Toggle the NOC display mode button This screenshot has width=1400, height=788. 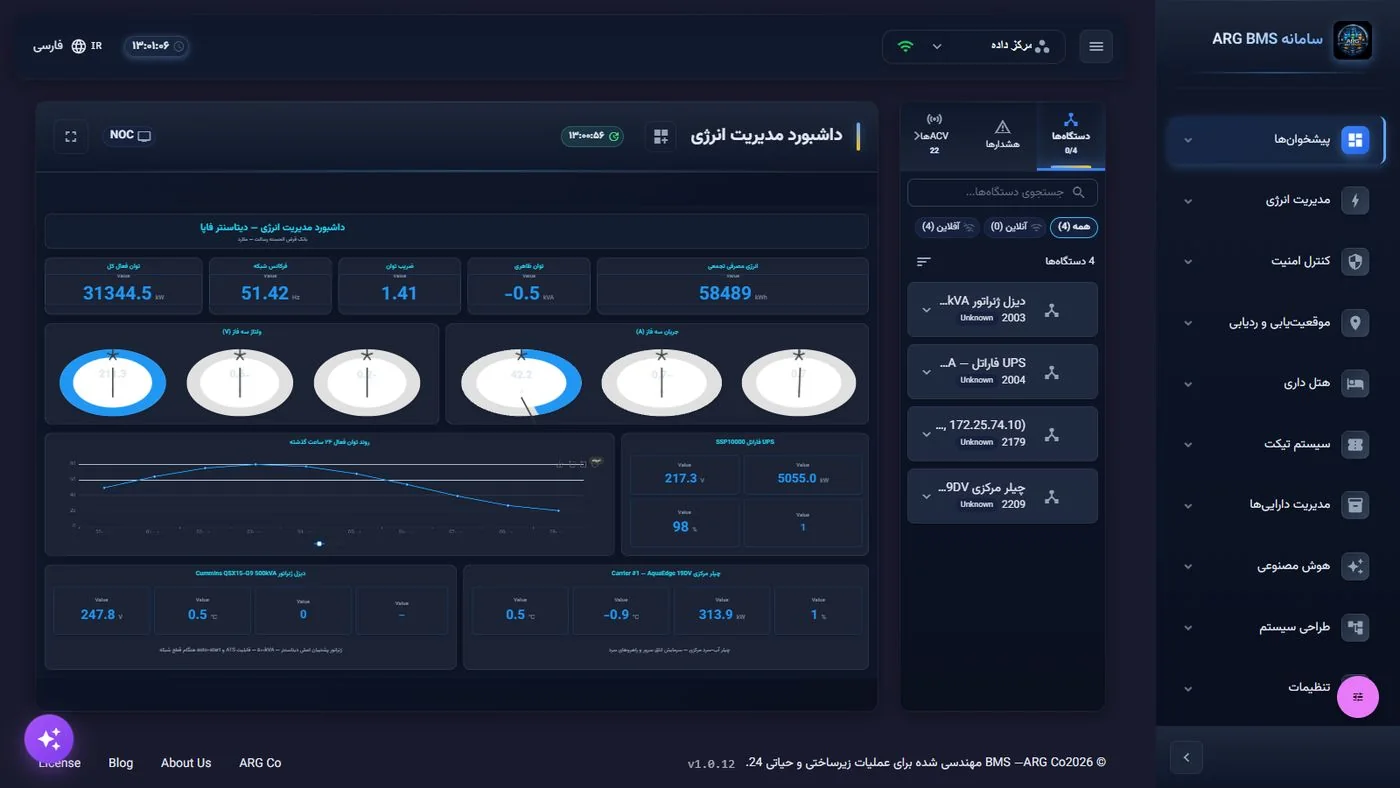[130, 136]
